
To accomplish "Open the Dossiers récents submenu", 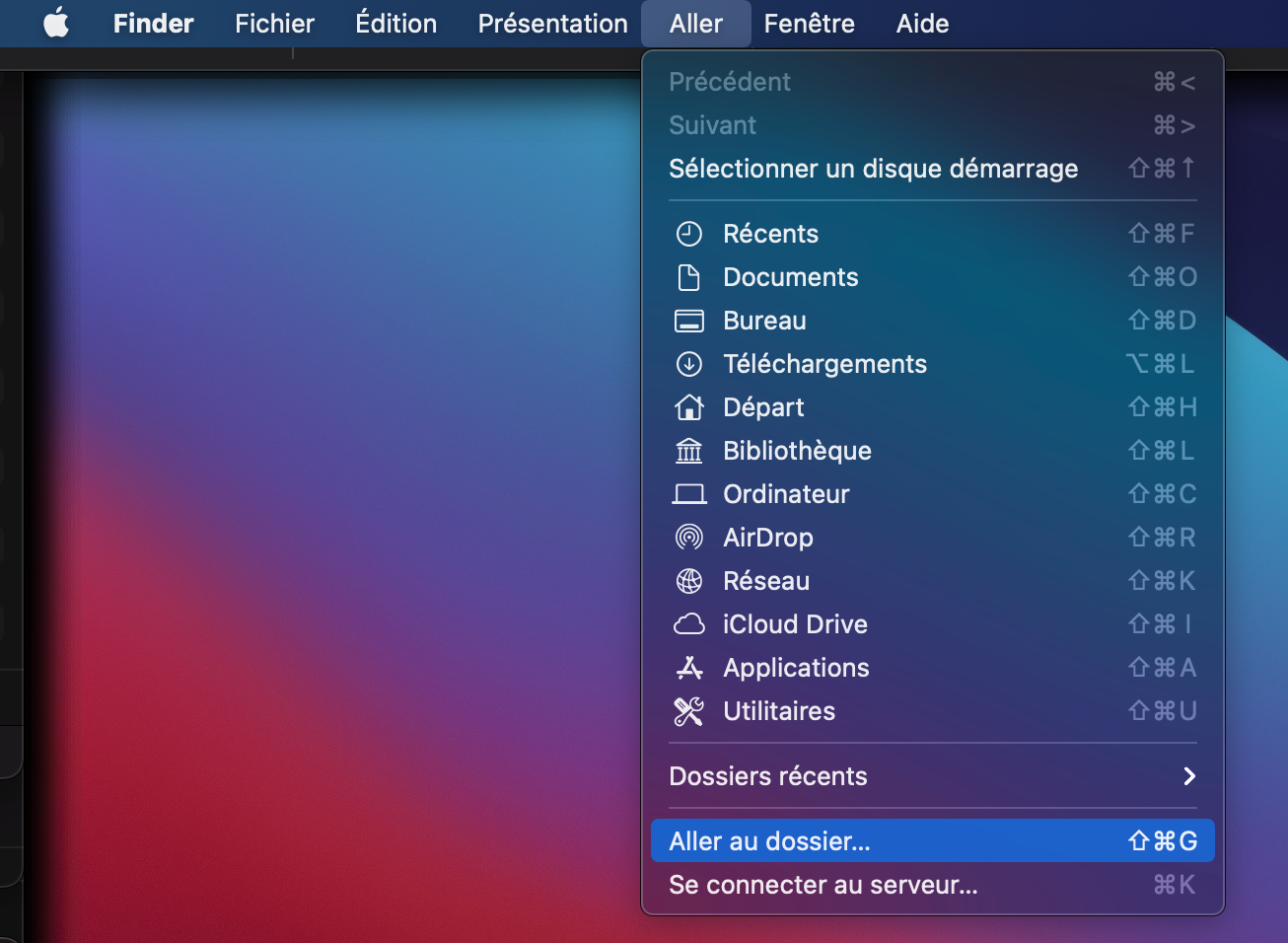I will [x=933, y=776].
